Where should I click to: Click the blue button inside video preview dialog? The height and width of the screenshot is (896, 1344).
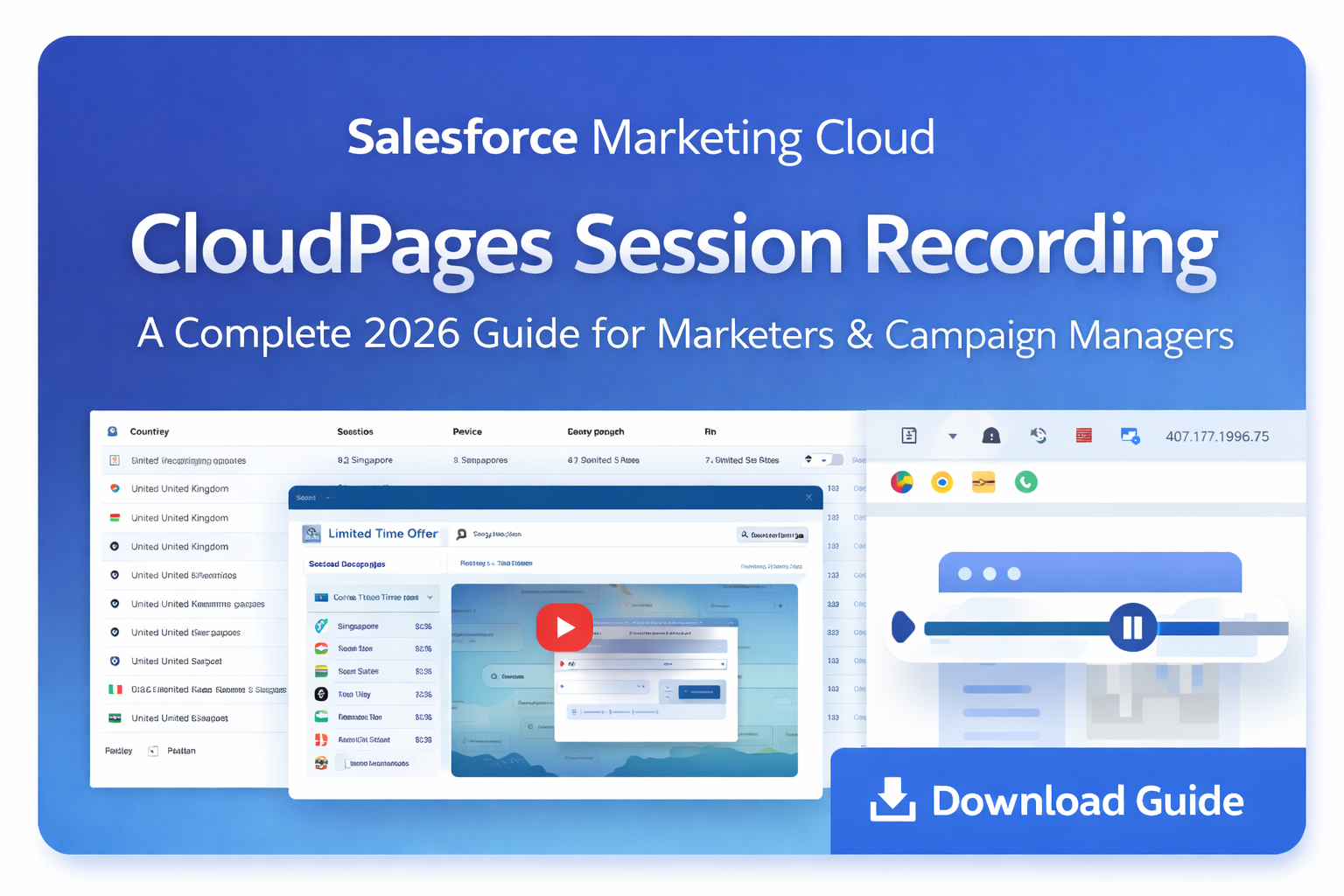[700, 692]
